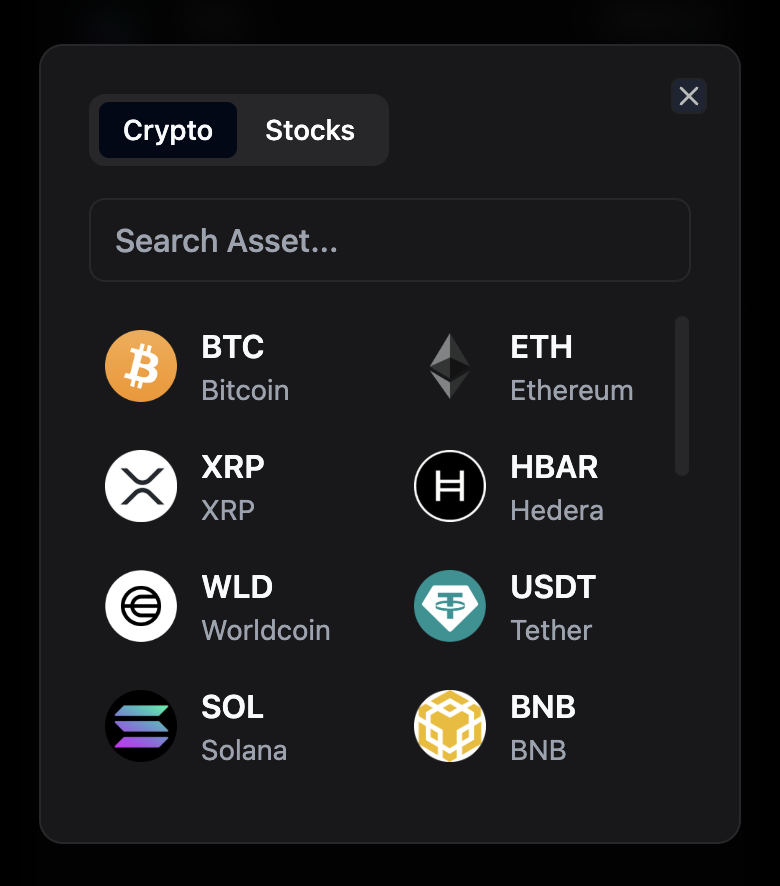Image resolution: width=780 pixels, height=886 pixels.
Task: Click the Tether USDT green logo
Action: [449, 606]
